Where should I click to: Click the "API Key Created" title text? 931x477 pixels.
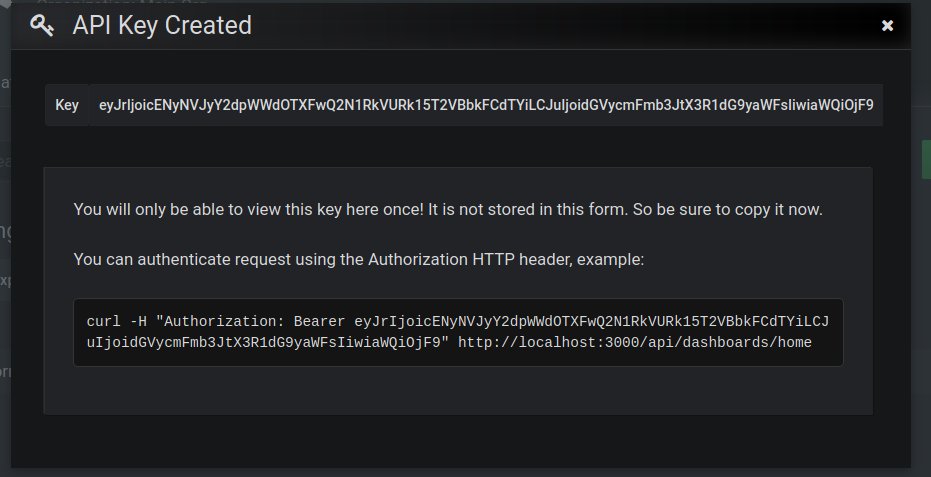point(162,25)
